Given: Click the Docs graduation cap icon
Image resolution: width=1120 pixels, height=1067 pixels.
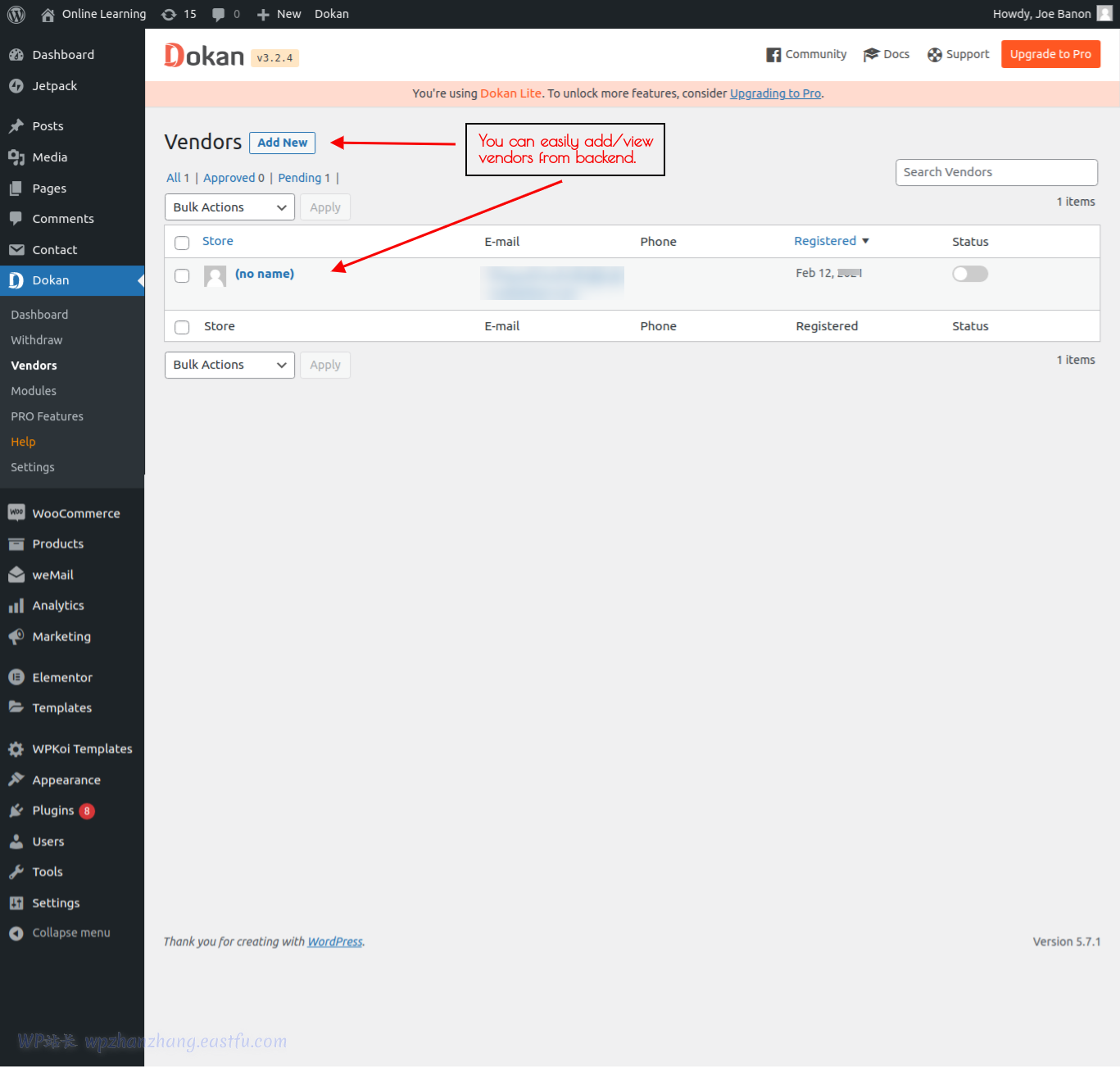Looking at the screenshot, I should 871,55.
